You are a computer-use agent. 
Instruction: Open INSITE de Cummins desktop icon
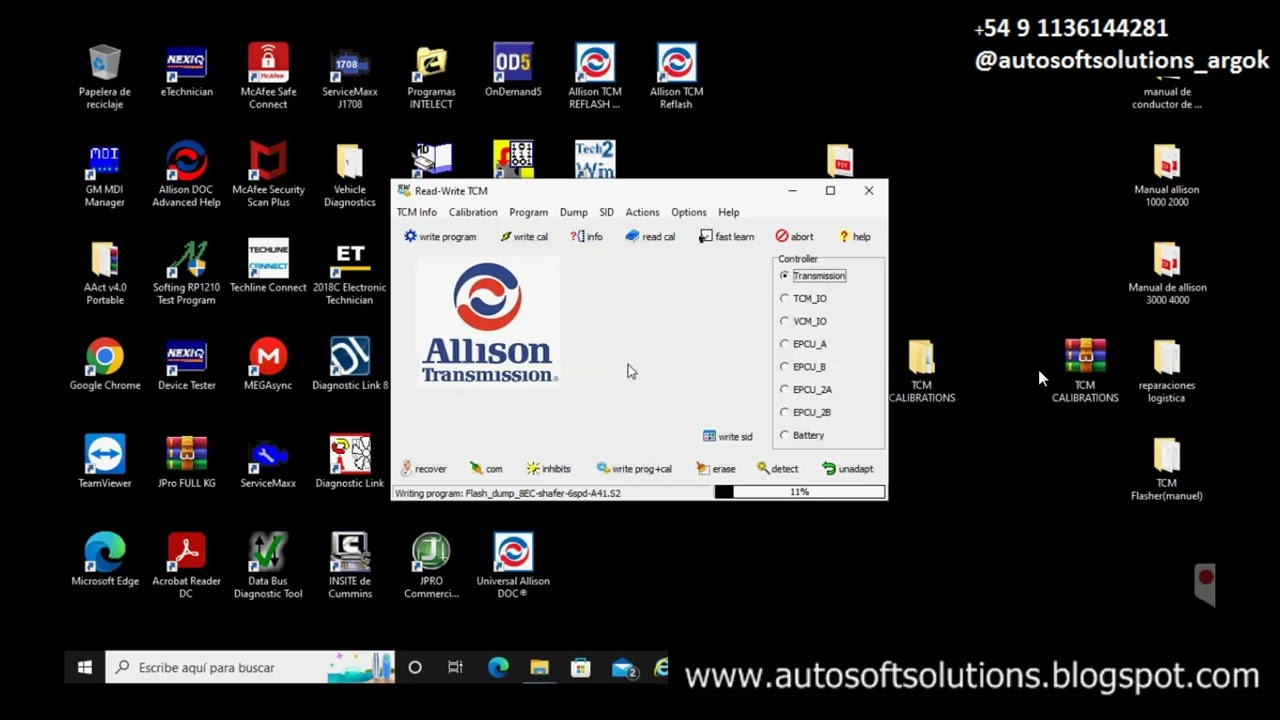point(350,566)
